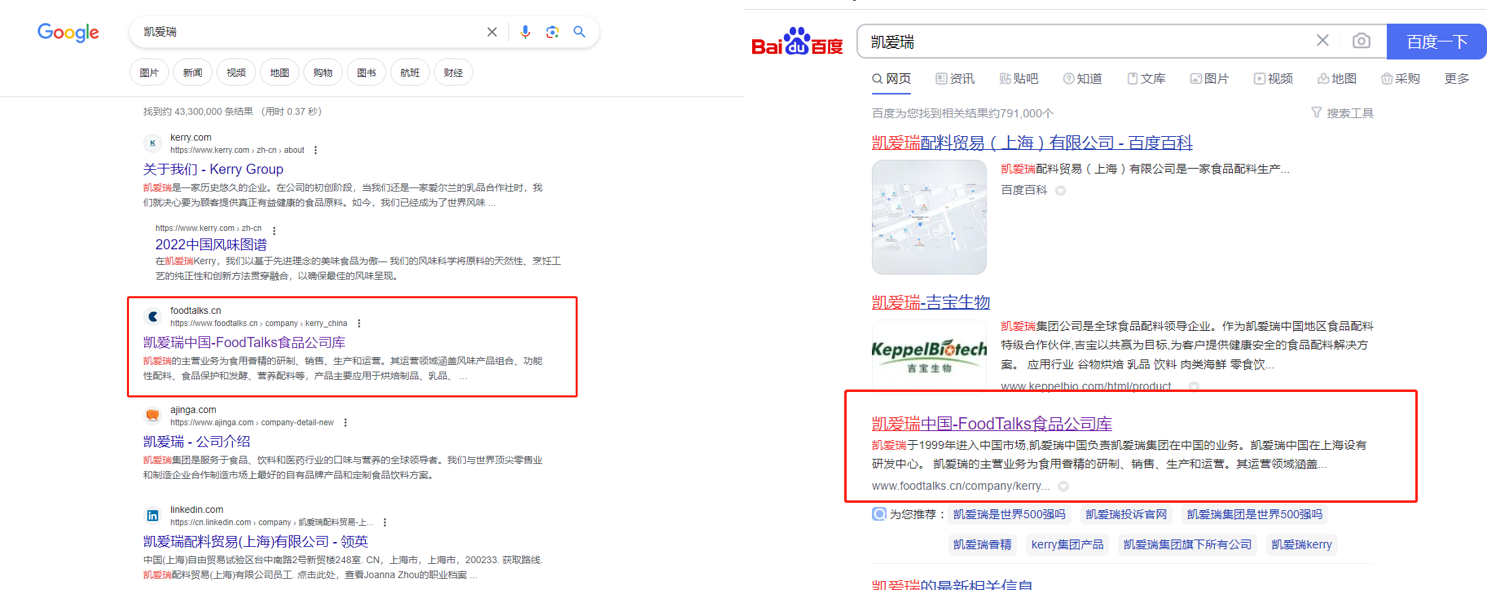Viewport: 1487px width, 591px height.
Task: Switch to Baidu 采购 tab
Action: coord(1400,79)
